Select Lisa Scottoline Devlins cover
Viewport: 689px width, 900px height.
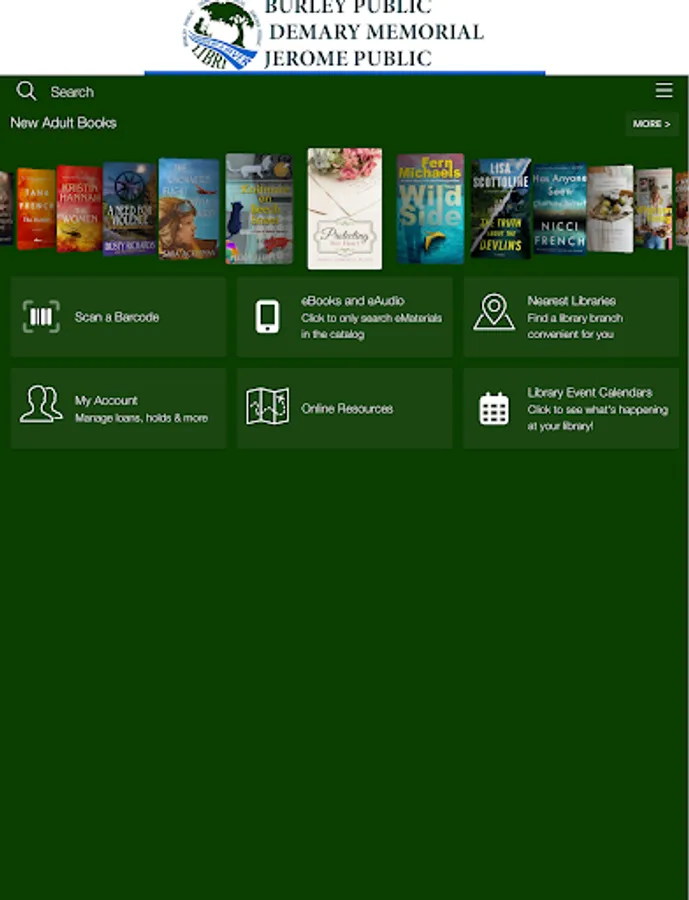click(501, 209)
